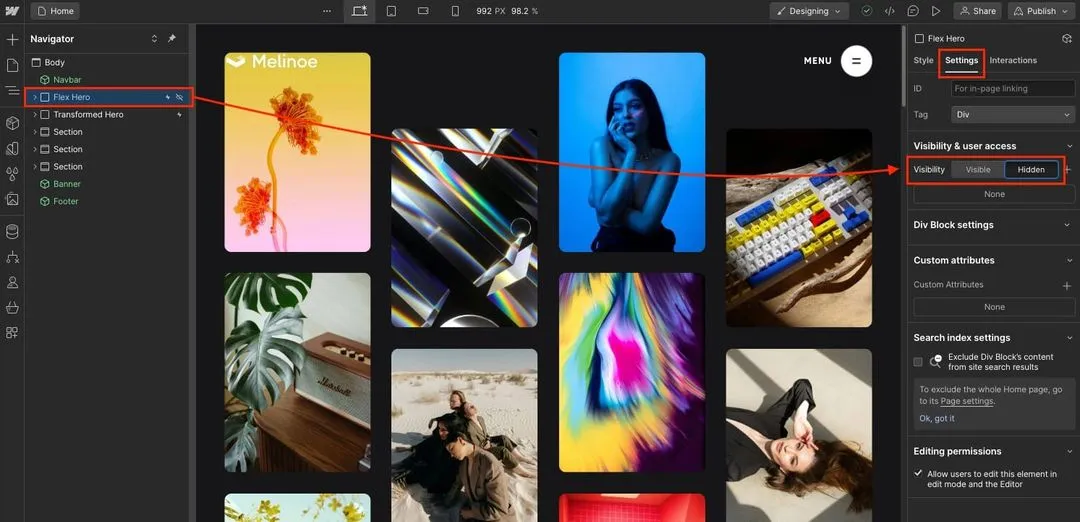Click the Publish button
This screenshot has height=522, width=1080.
click(1041, 11)
